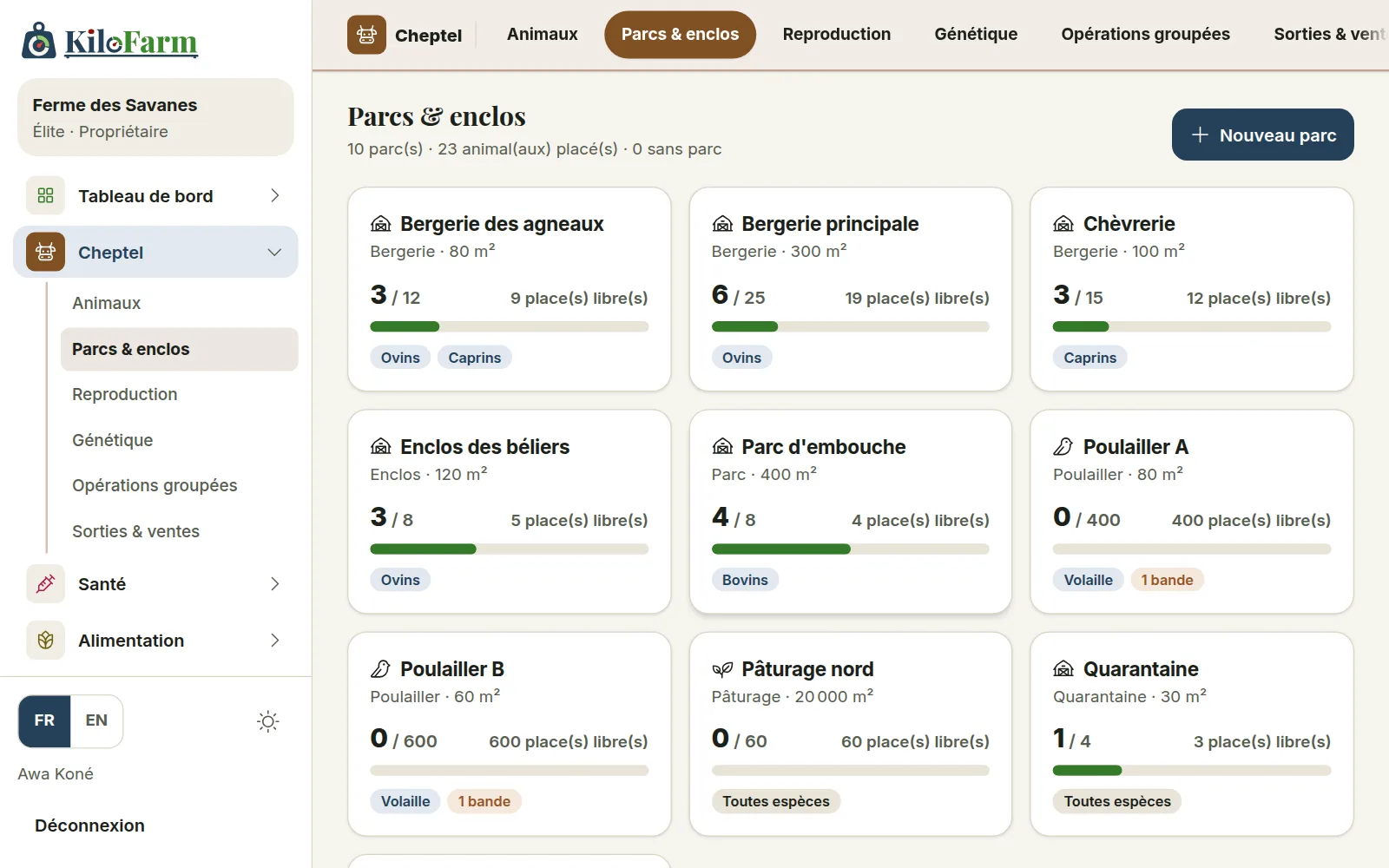Click the bird icon on Poulailler B

tap(380, 668)
